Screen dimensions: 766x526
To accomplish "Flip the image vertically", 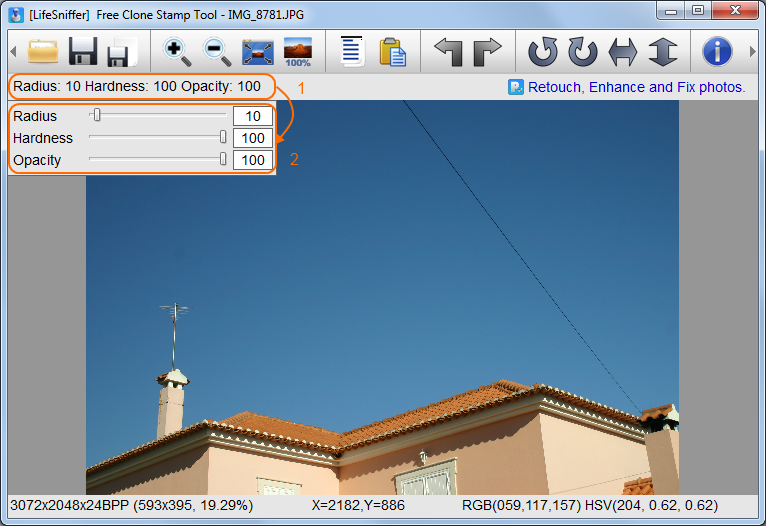I will click(x=663, y=52).
